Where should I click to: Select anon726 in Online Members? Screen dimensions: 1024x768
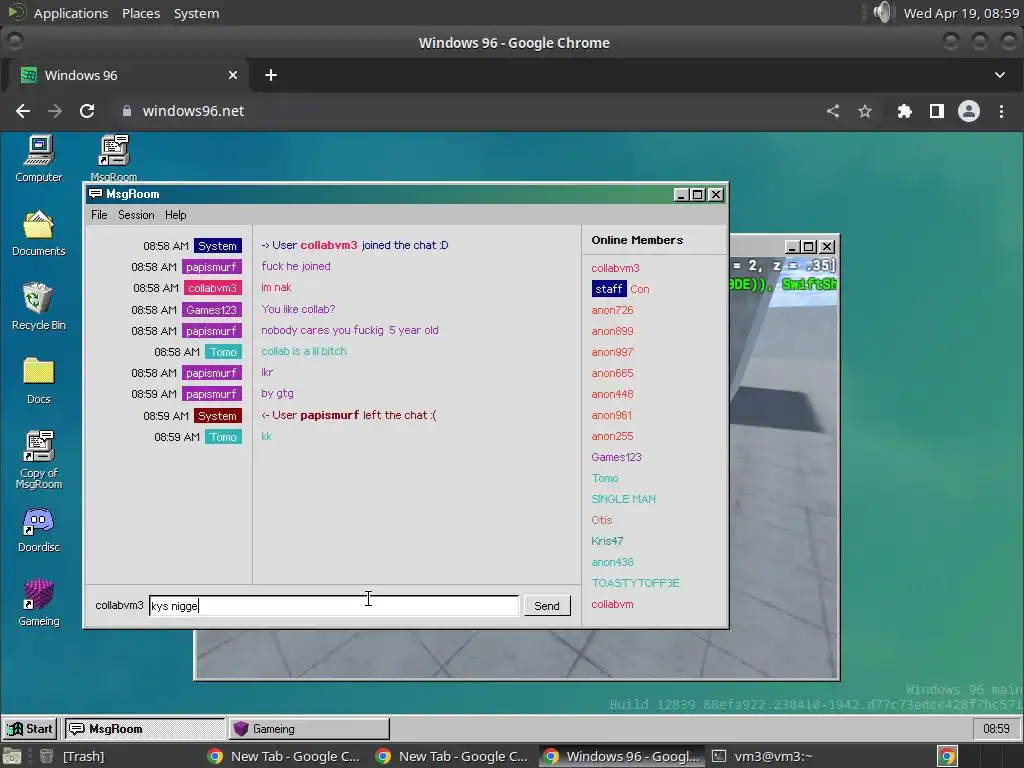click(x=612, y=310)
